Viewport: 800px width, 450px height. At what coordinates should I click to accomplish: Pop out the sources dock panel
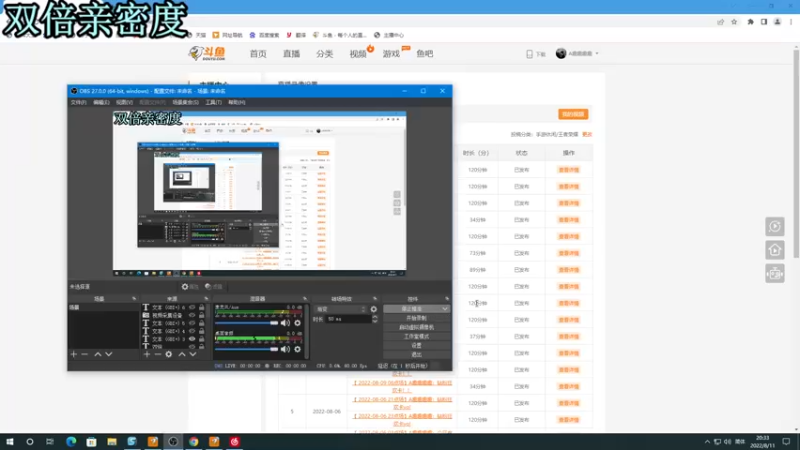click(x=206, y=298)
